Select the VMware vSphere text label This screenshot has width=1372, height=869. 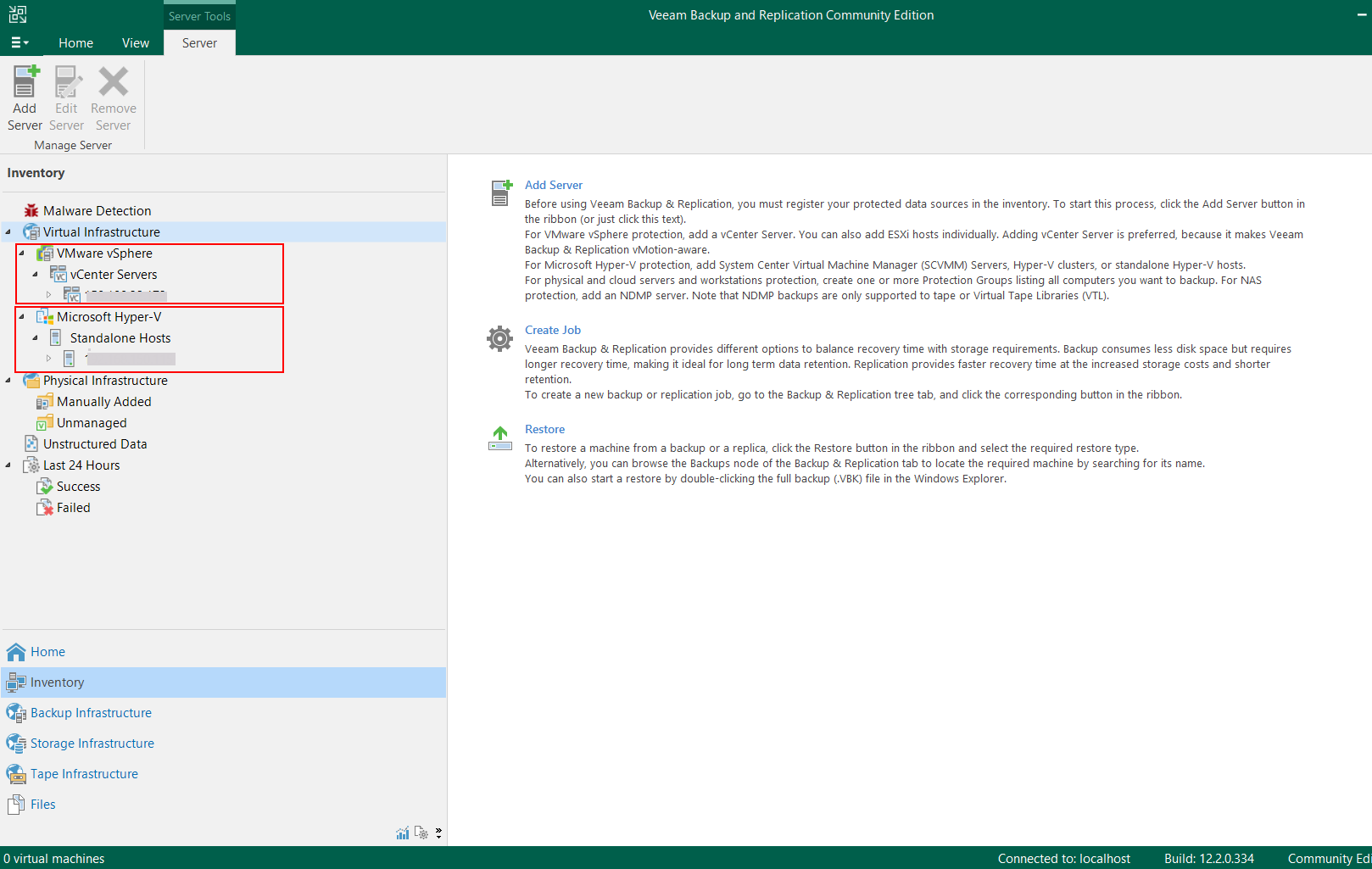104,253
